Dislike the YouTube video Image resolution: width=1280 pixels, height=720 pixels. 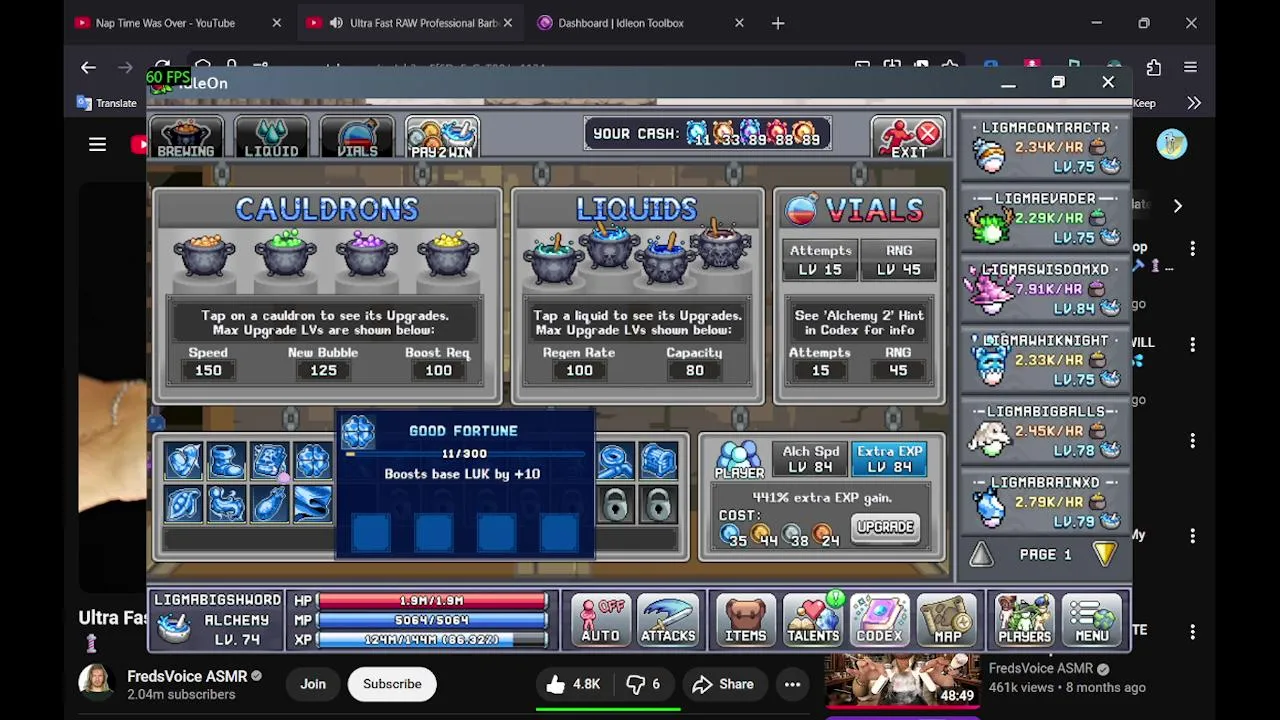643,684
